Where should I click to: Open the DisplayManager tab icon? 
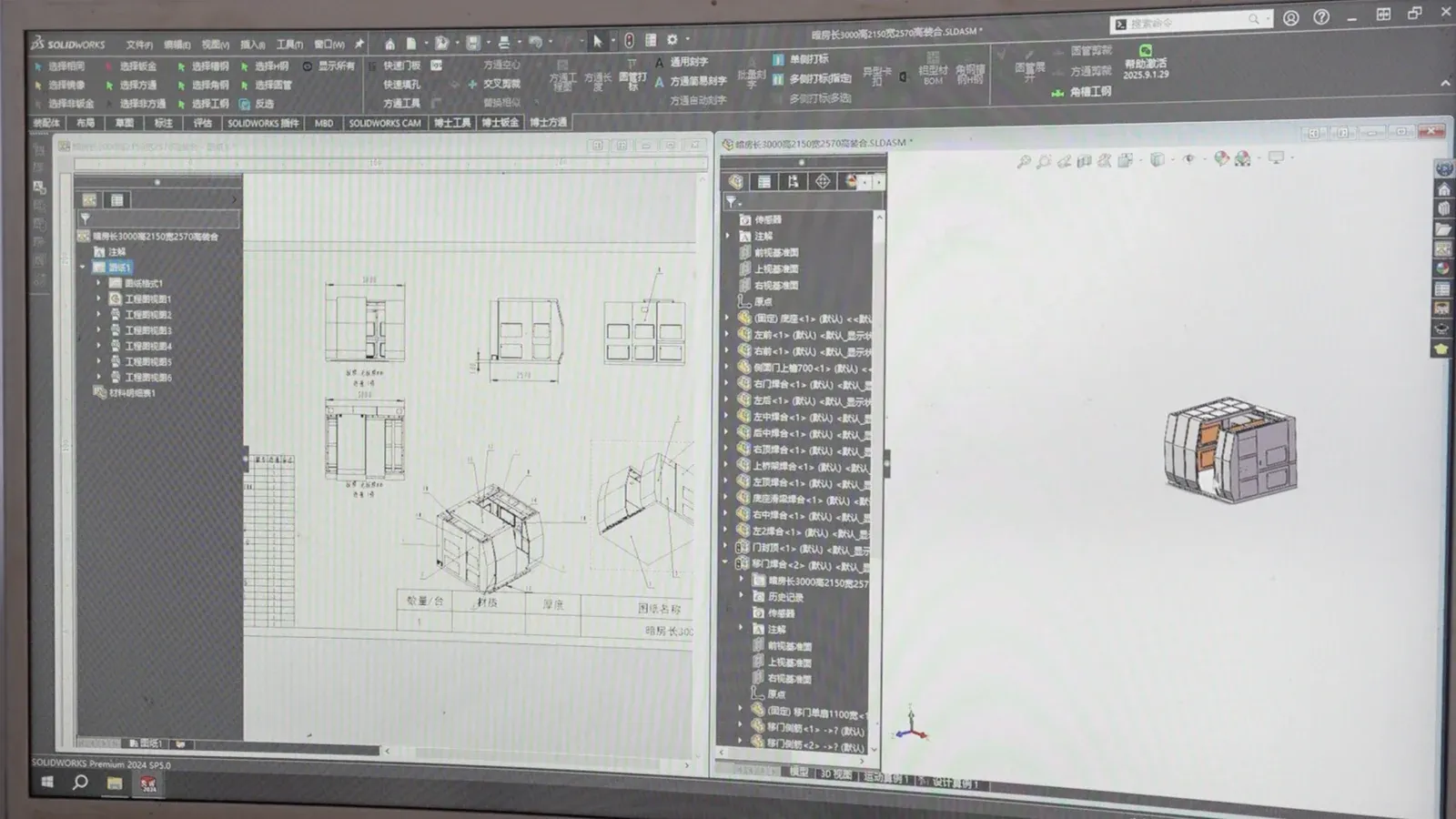tap(852, 181)
